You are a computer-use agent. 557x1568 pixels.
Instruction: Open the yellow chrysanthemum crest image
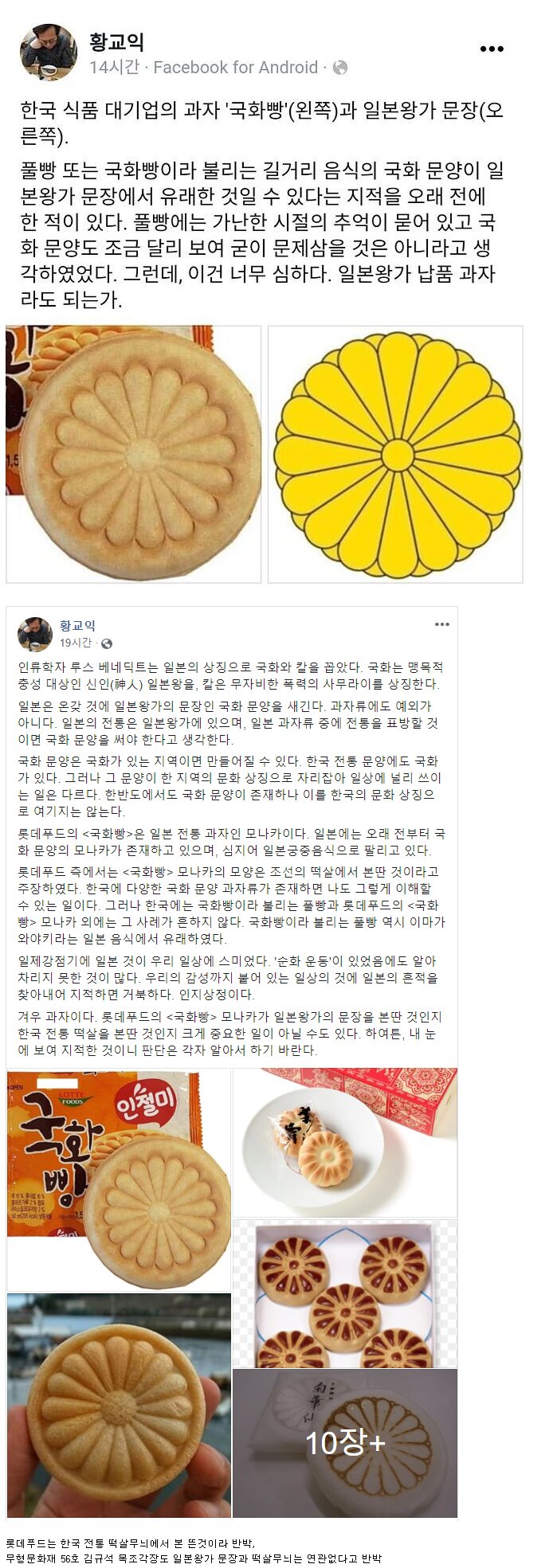(x=395, y=454)
